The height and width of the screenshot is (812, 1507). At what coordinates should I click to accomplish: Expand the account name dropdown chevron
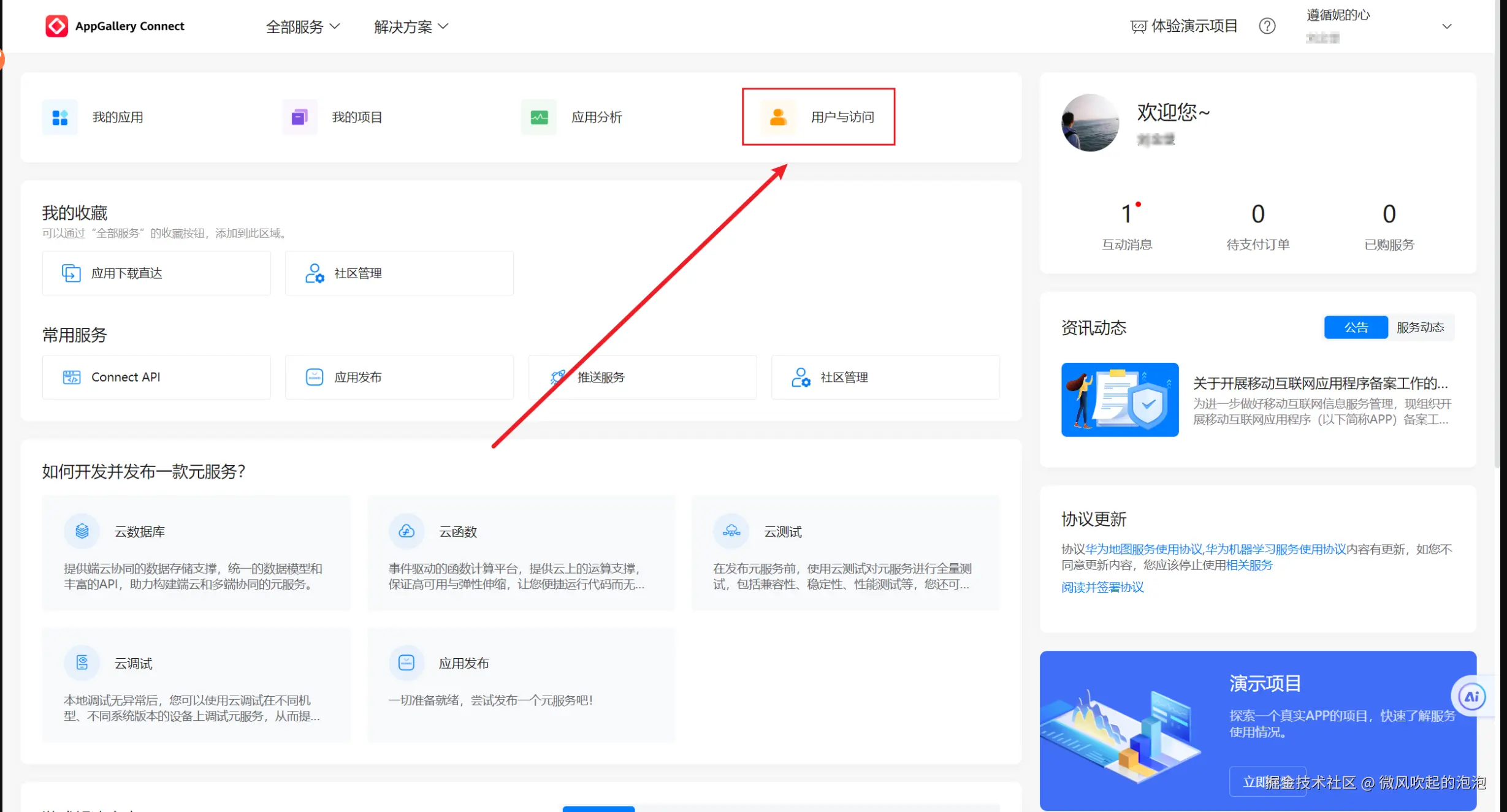(1447, 26)
